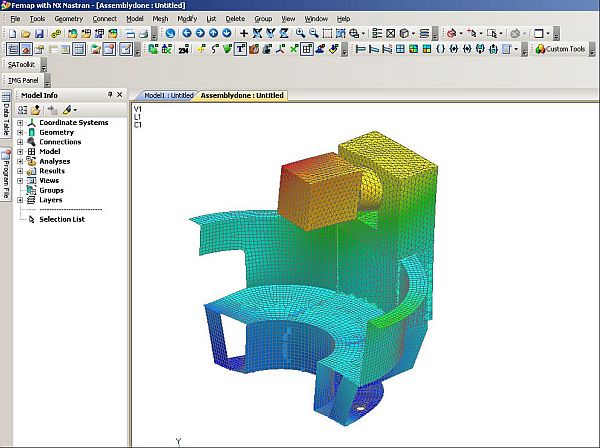Click the dashed rectangle zoom window icon

(327, 33)
